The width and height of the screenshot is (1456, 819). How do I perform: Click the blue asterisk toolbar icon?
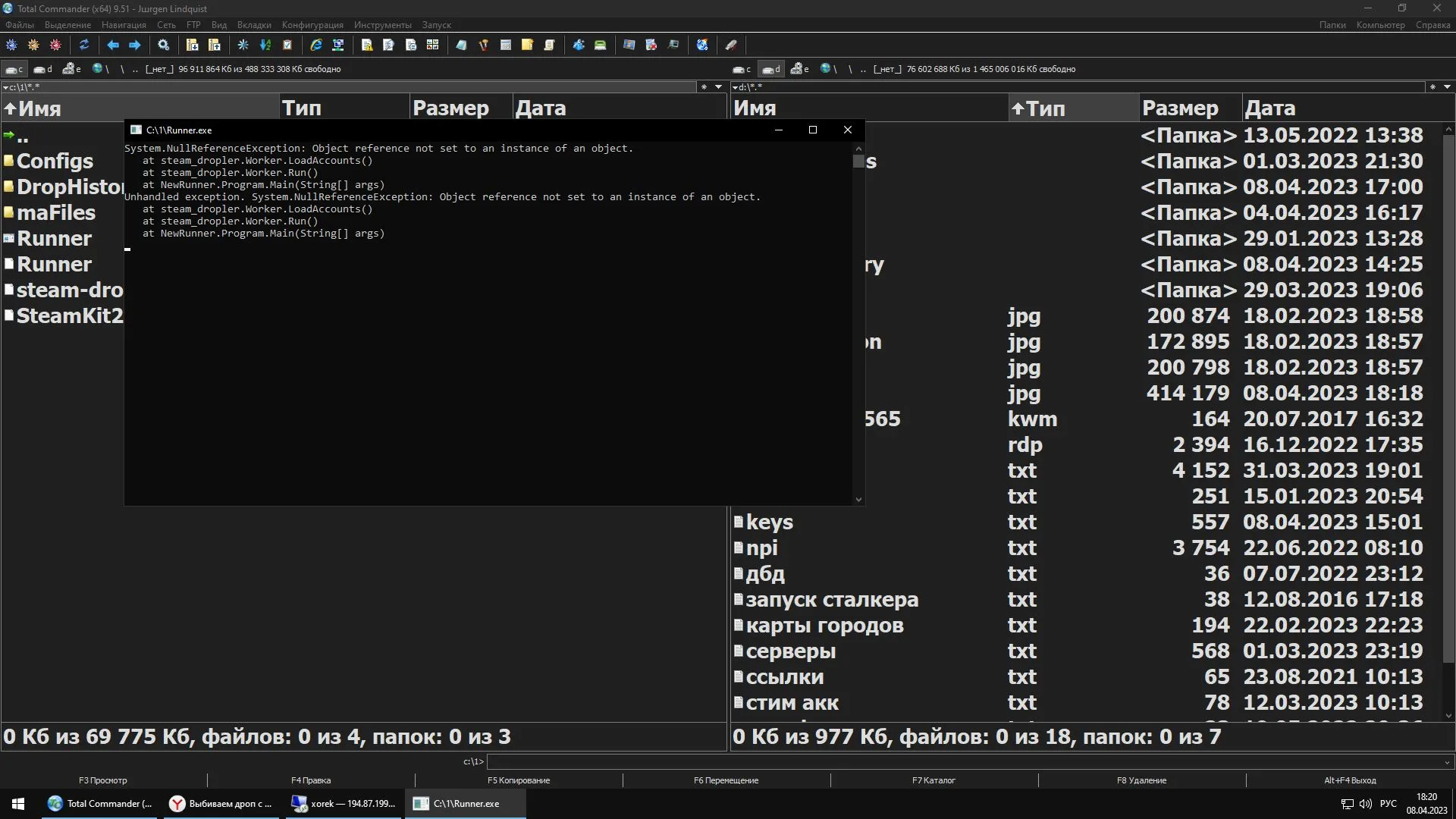click(x=243, y=45)
